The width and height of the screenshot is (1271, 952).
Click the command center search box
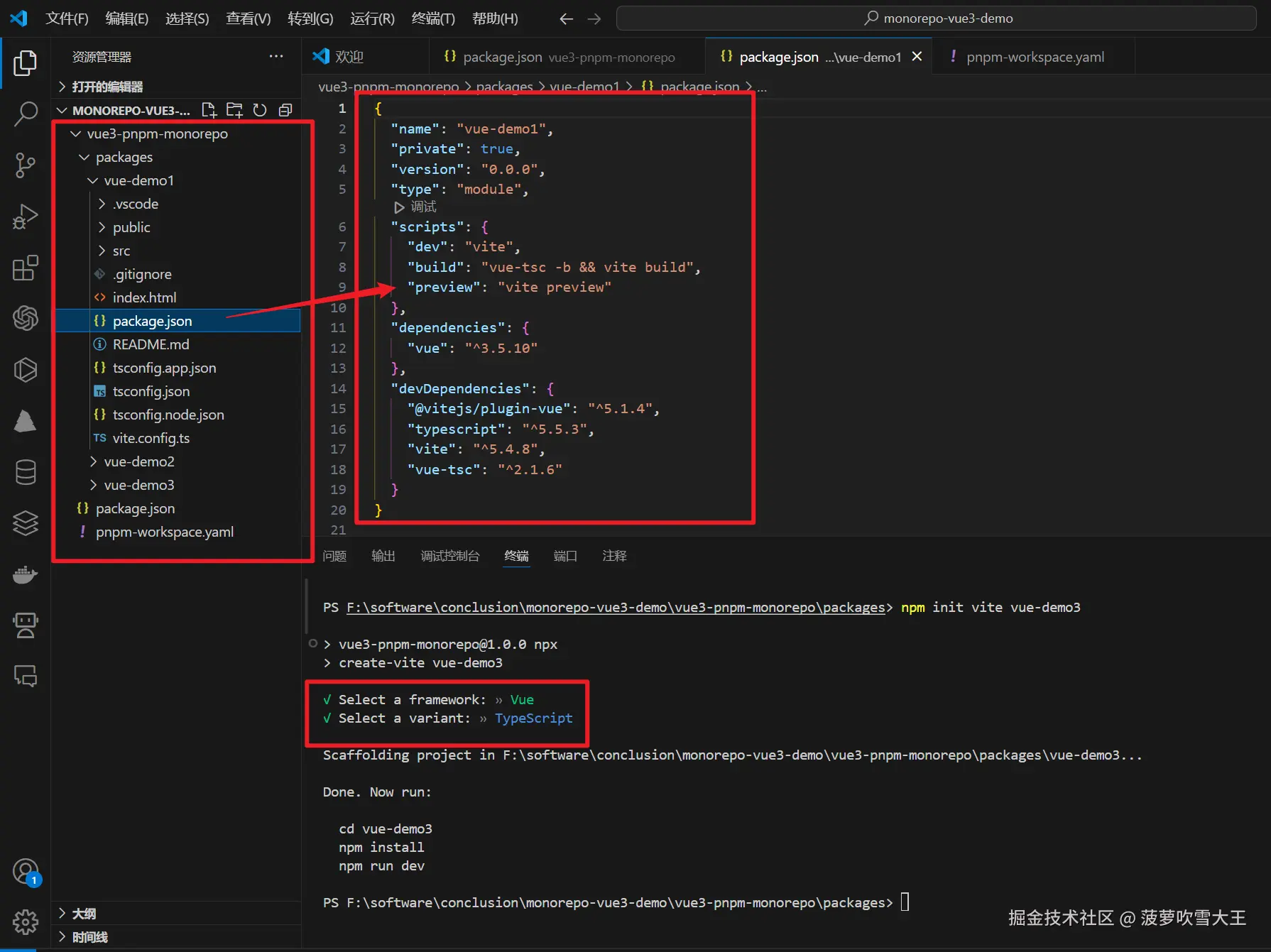tap(936, 18)
